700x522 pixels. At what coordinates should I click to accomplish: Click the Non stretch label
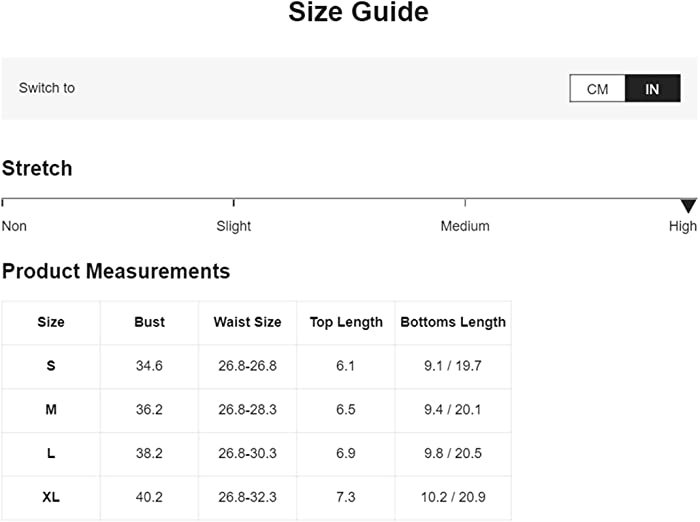click(x=14, y=226)
